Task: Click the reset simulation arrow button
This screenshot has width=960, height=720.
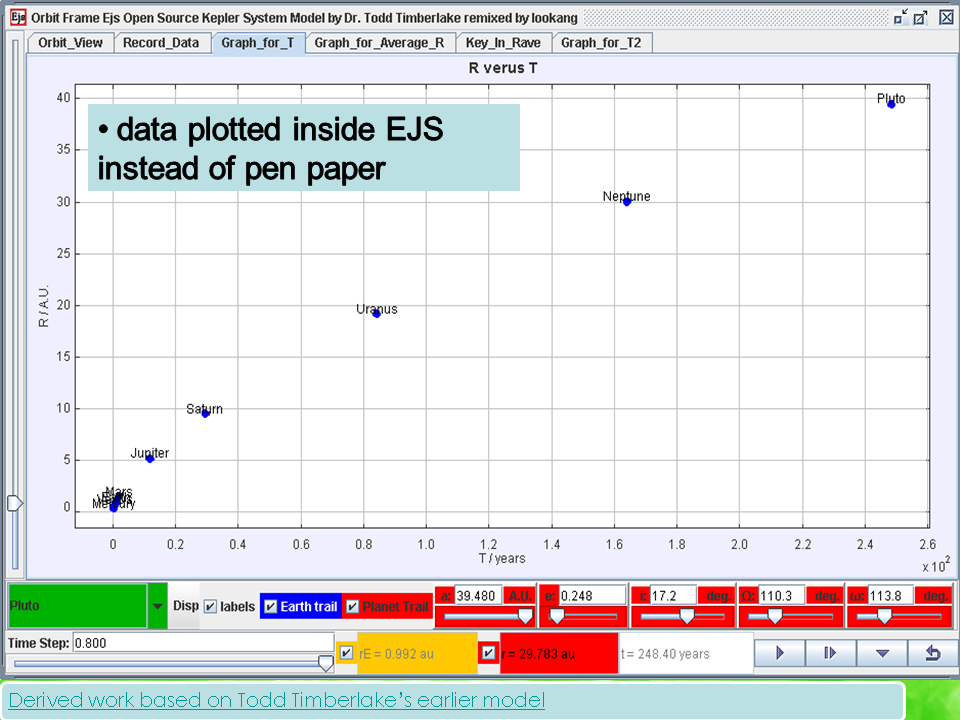Action: pos(932,653)
